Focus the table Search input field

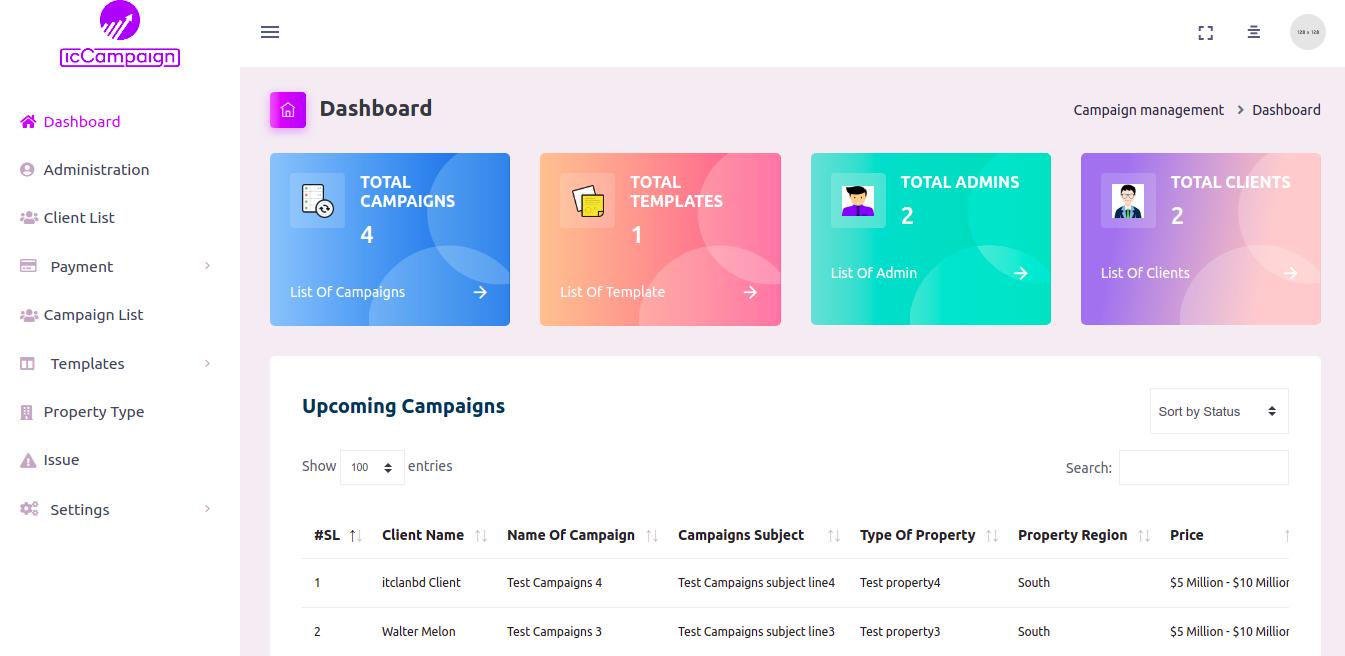coord(1204,467)
